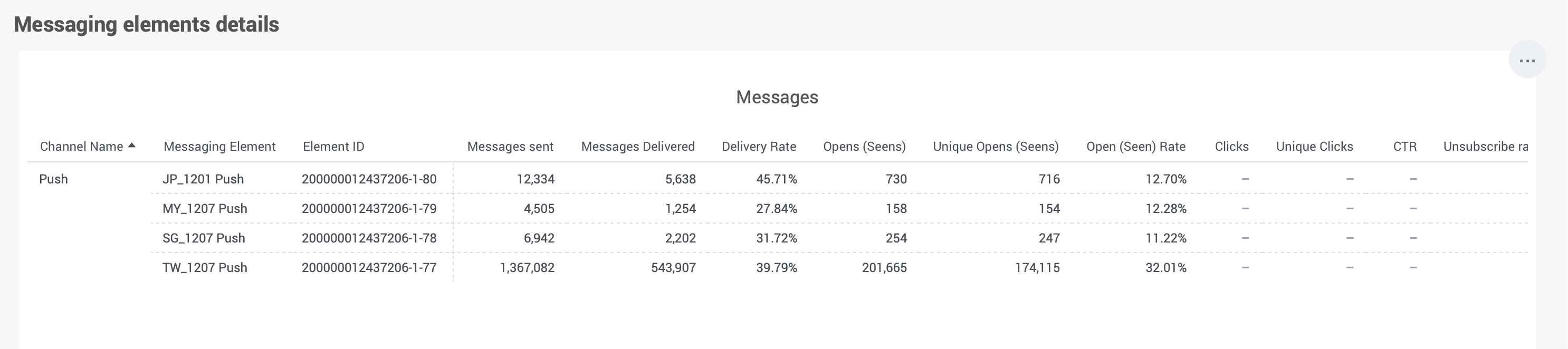The image size is (1568, 349).
Task: Click the Channel Name sort arrow
Action: (x=131, y=146)
